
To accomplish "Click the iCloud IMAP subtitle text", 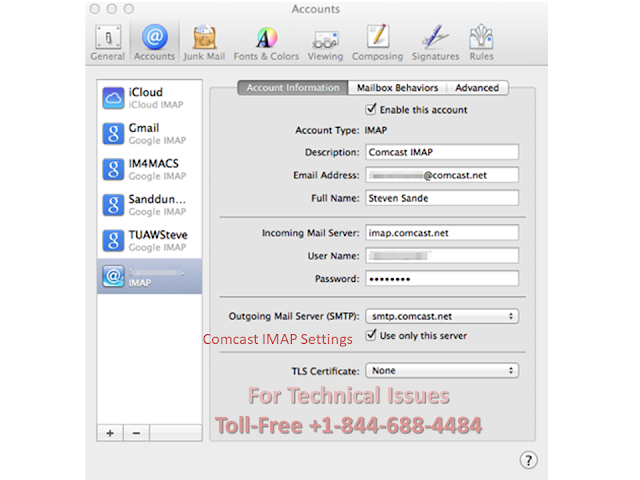I will (x=156, y=105).
